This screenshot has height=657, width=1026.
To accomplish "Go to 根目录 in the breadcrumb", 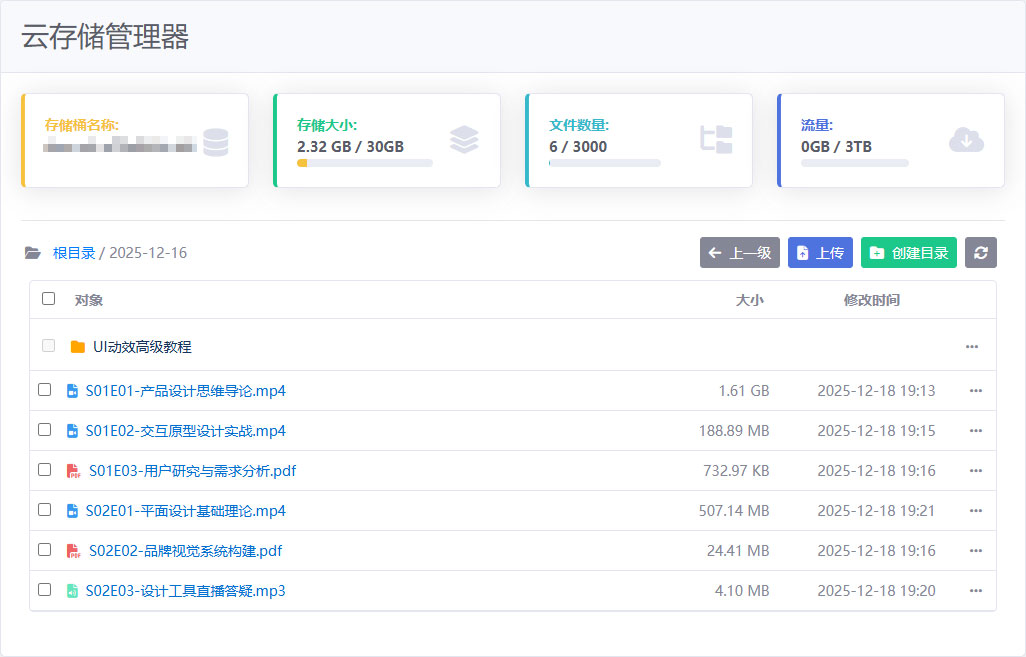I will (74, 253).
